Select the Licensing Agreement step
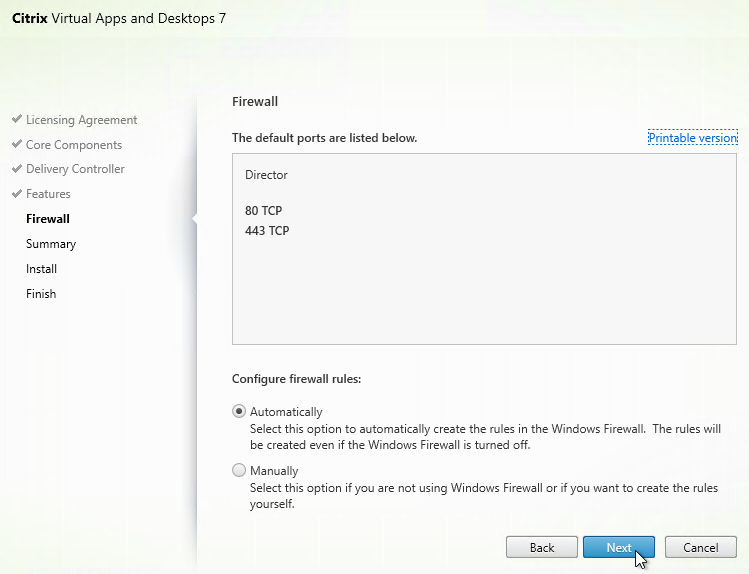Image resolution: width=749 pixels, height=574 pixels. coord(82,120)
